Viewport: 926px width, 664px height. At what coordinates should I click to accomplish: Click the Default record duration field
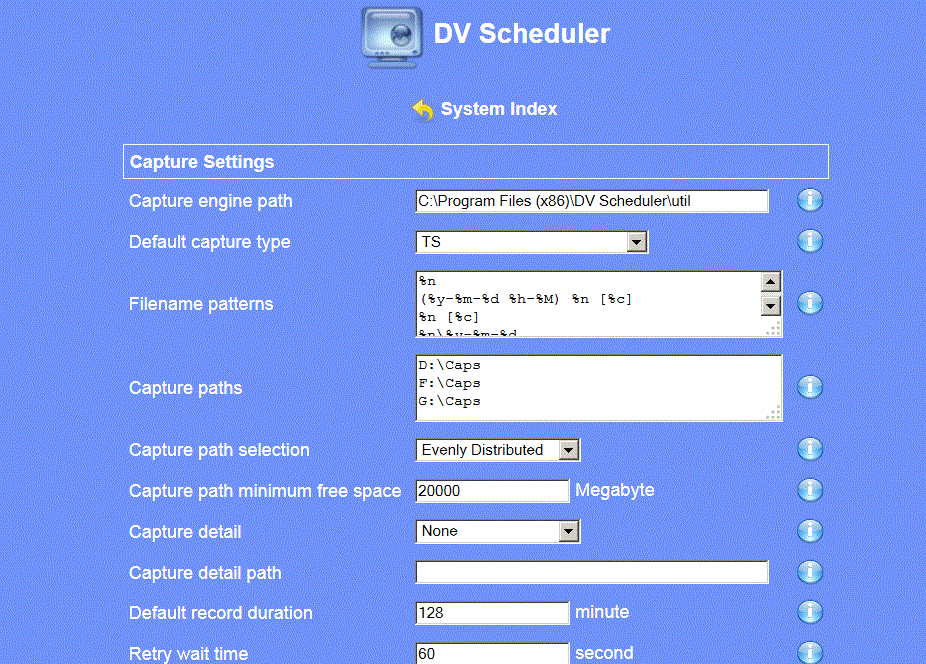(492, 612)
